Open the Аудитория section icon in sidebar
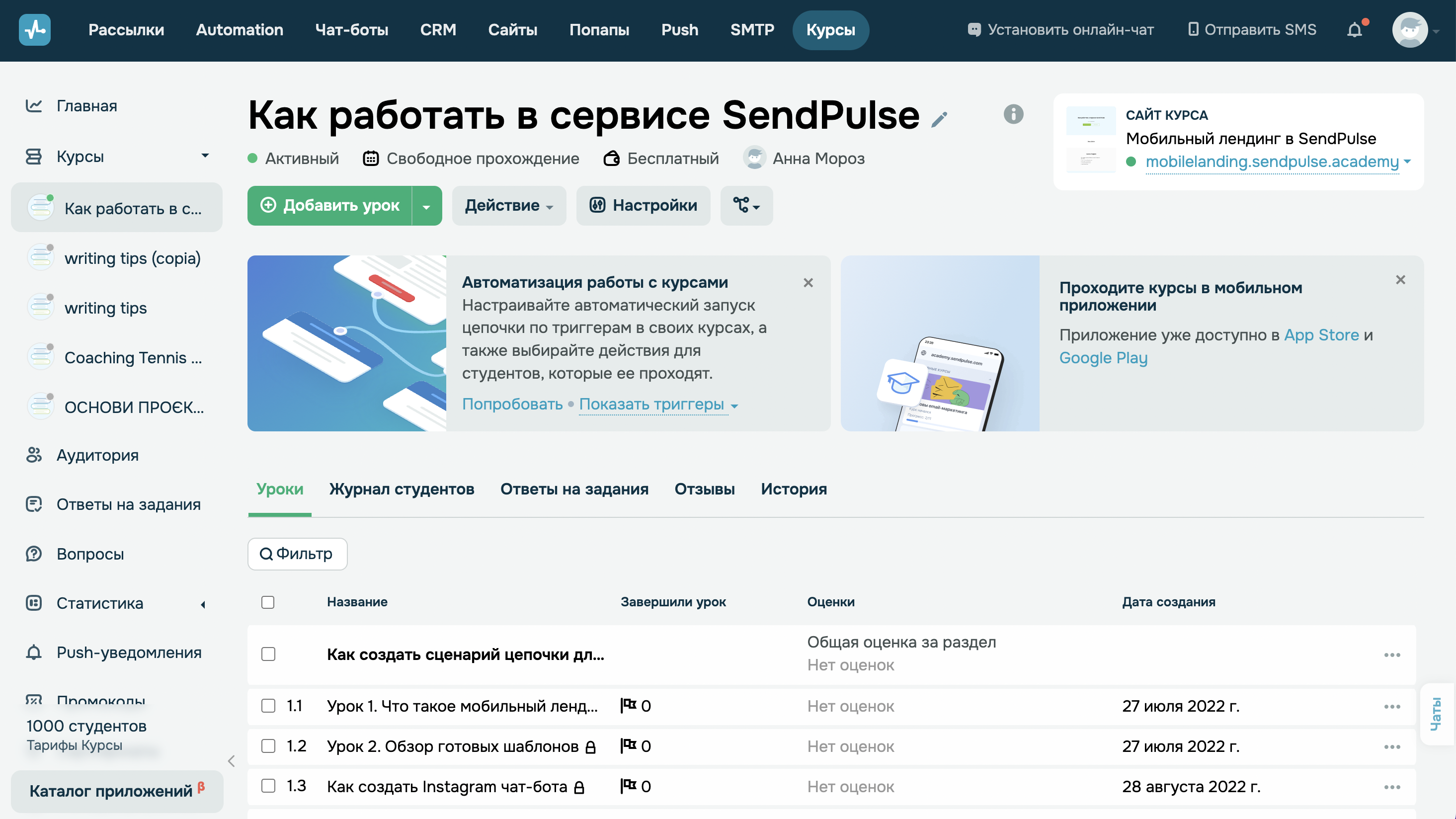 click(x=34, y=455)
